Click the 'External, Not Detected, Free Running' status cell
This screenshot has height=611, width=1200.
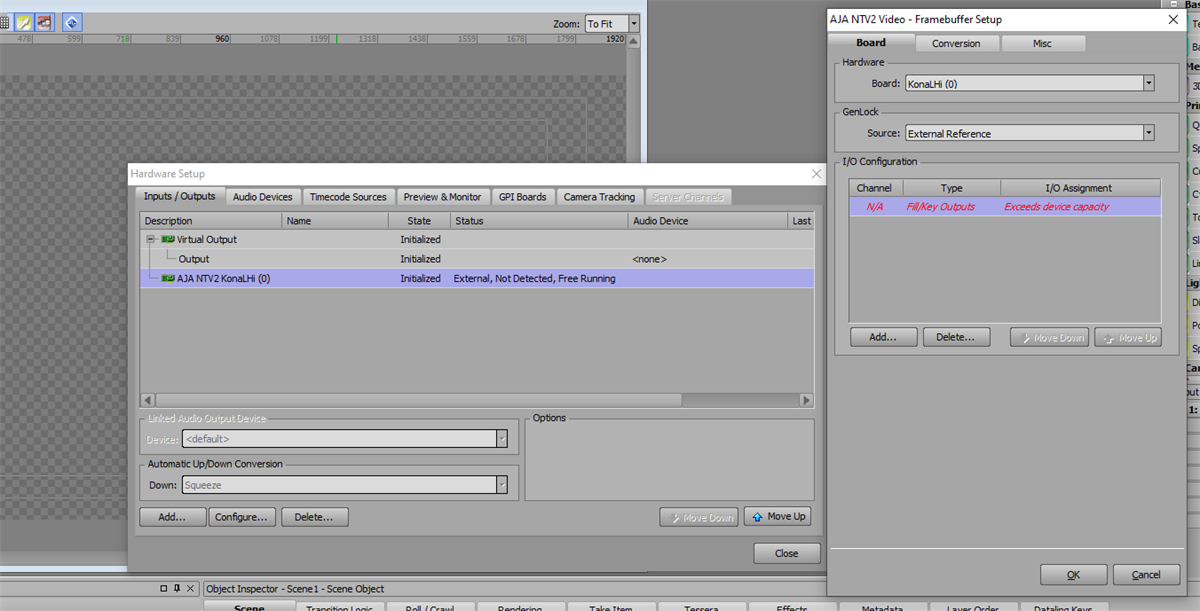tap(534, 279)
